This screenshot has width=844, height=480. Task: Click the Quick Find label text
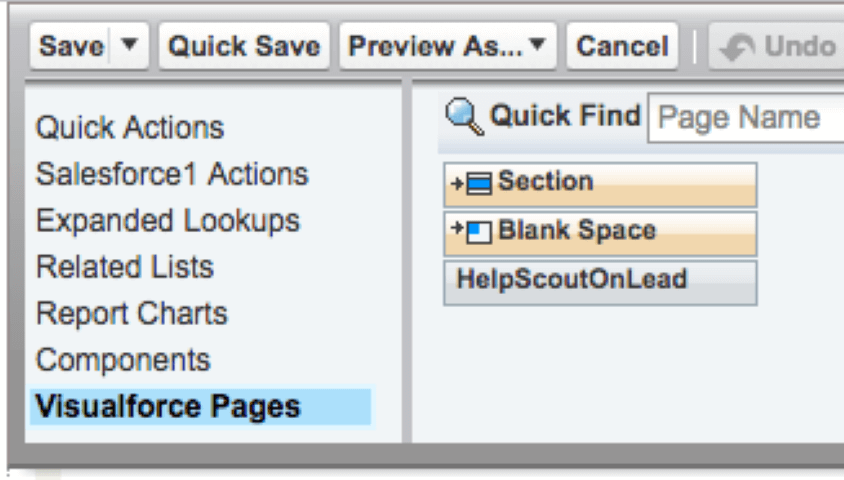coord(565,116)
